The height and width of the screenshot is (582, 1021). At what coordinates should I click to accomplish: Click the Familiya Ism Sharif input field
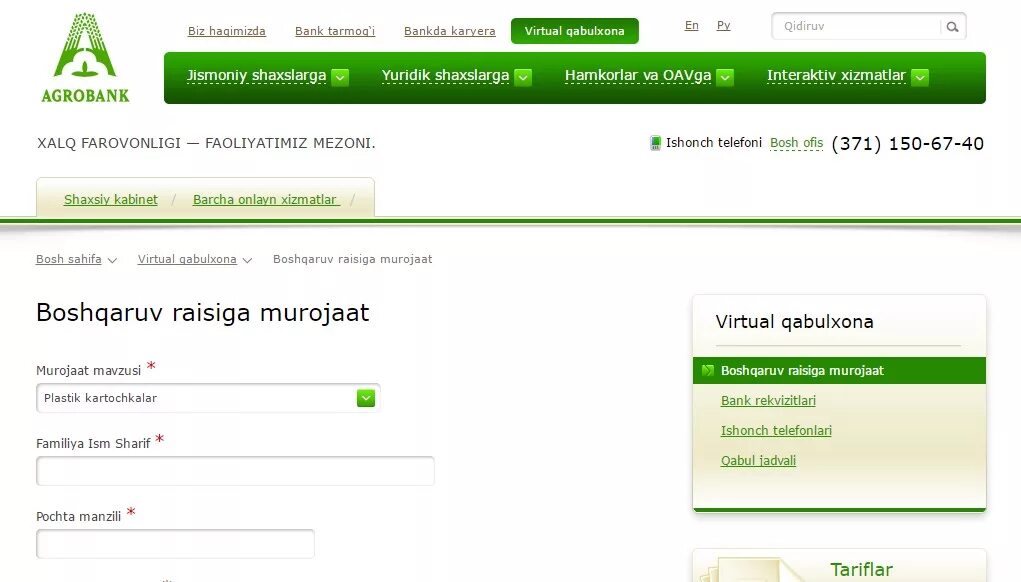coord(235,471)
